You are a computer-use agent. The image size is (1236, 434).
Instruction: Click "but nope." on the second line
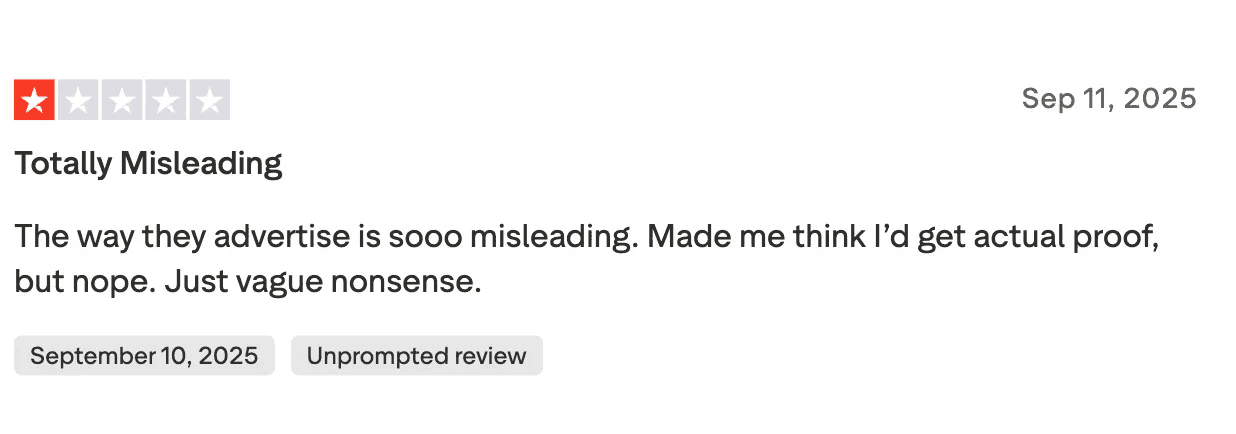pyautogui.click(x=84, y=282)
